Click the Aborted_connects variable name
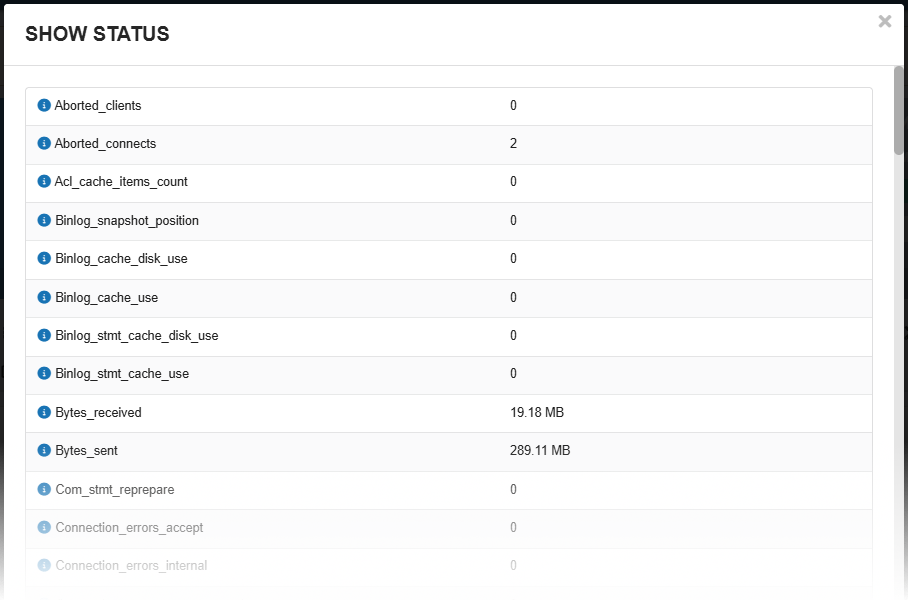The image size is (908, 600). pyautogui.click(x=105, y=143)
